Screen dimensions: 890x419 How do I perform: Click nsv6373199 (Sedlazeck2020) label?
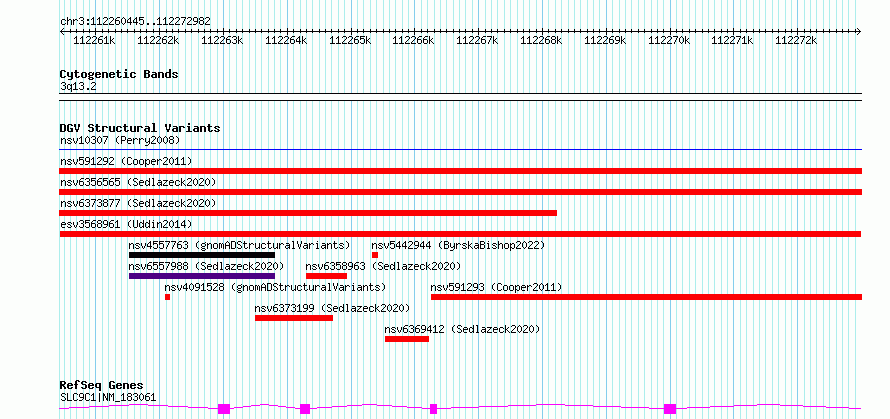pyautogui.click(x=332, y=308)
